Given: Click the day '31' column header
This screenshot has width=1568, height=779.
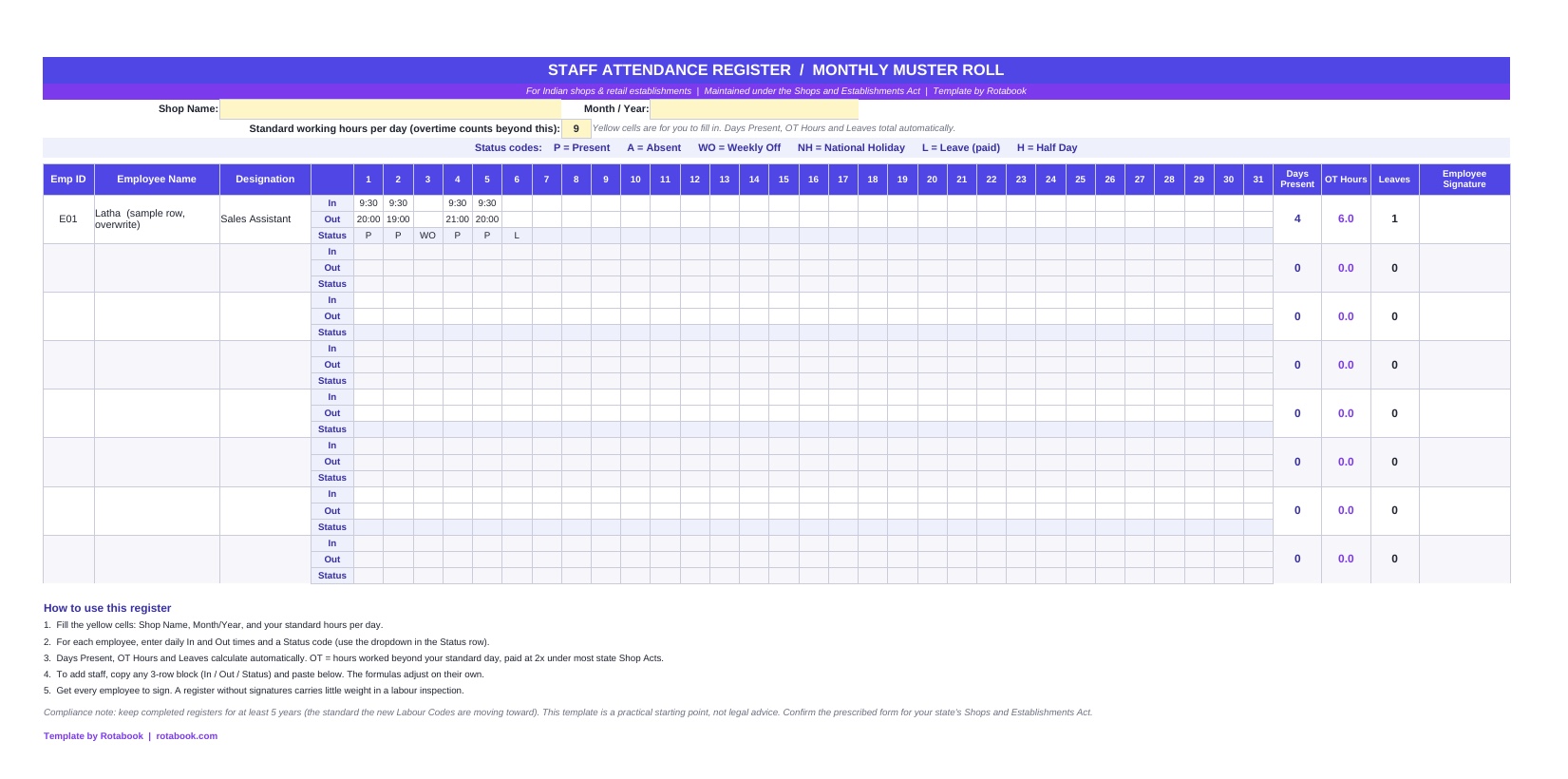Looking at the screenshot, I should click(1258, 180).
